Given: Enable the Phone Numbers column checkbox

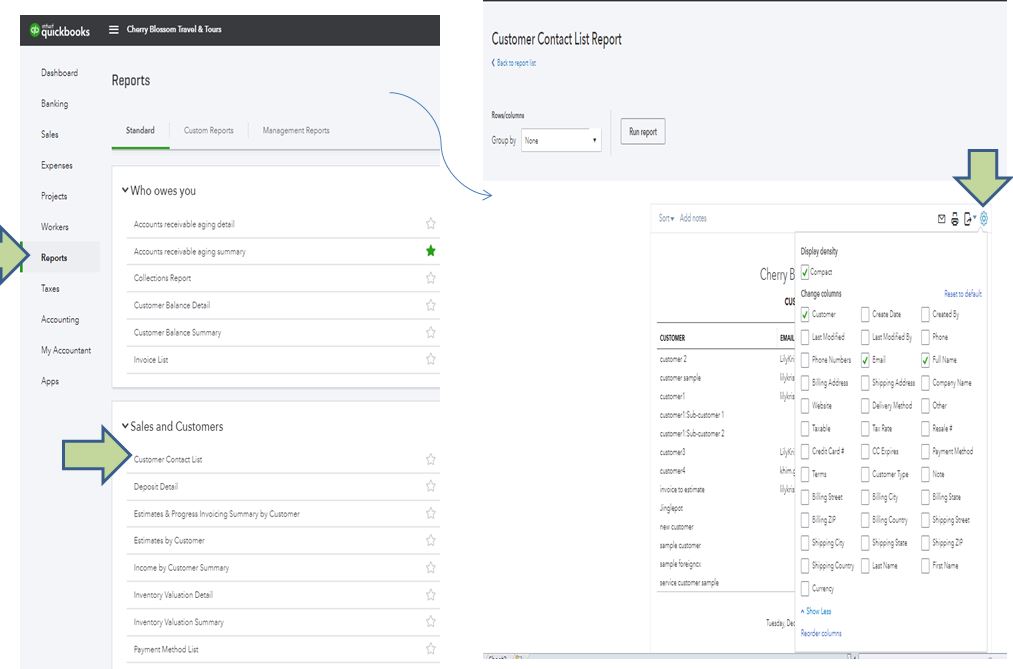Looking at the screenshot, I should [804, 360].
